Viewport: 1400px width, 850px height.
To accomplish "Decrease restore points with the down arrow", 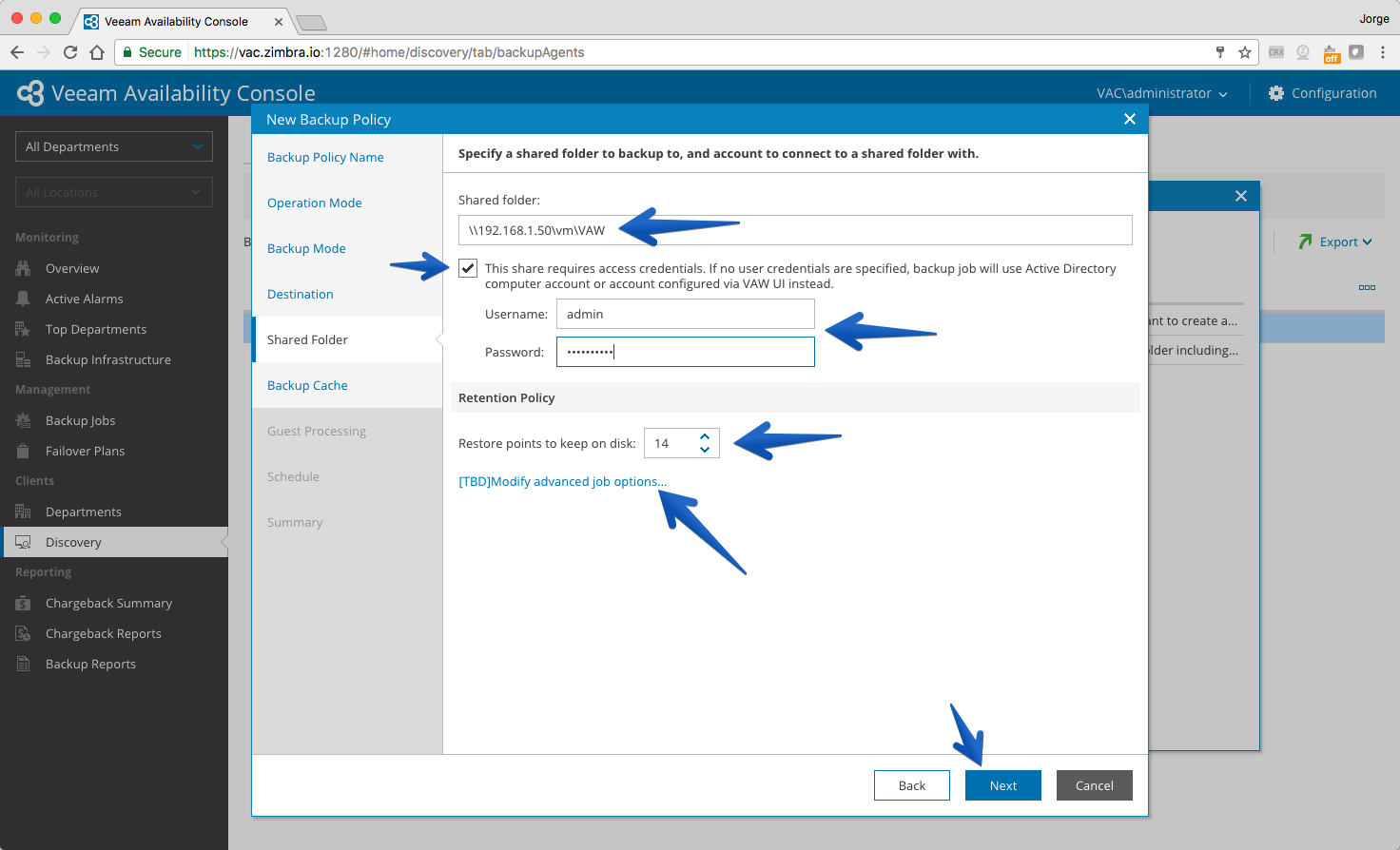I will click(705, 449).
